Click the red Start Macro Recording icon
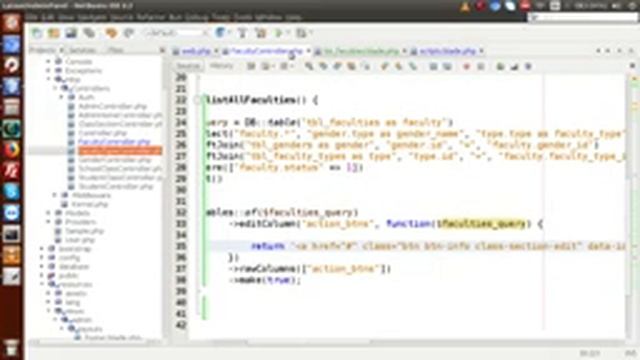This screenshot has height=360, width=640. [467, 66]
